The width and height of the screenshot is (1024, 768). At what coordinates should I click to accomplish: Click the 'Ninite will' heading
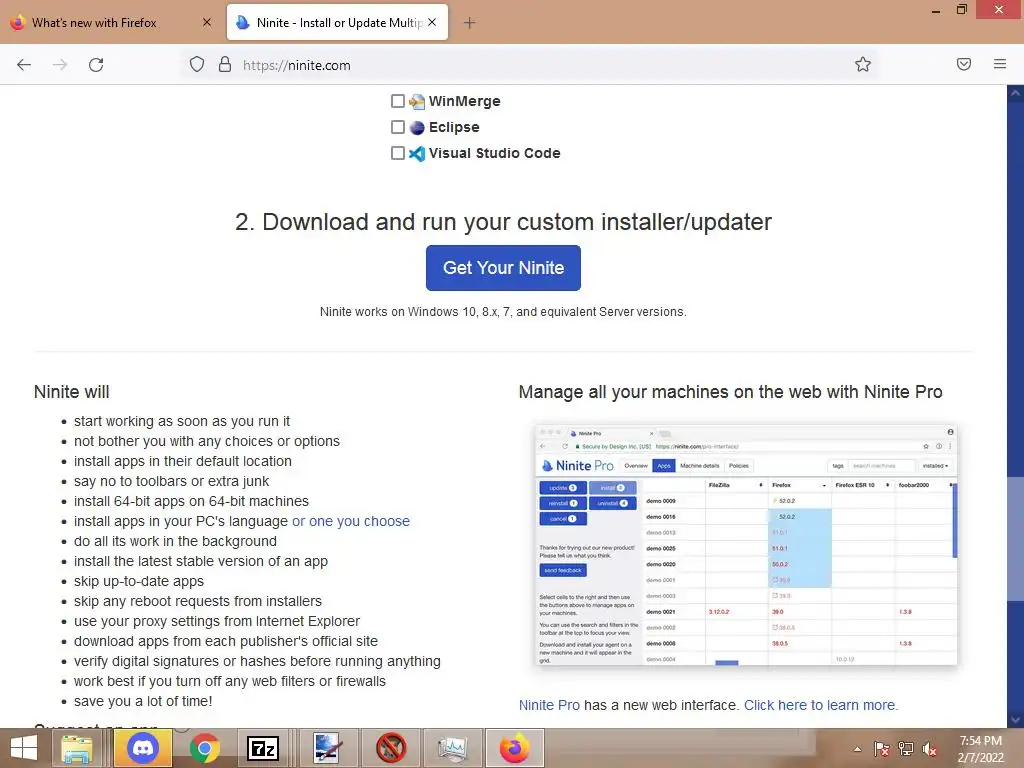tap(72, 392)
